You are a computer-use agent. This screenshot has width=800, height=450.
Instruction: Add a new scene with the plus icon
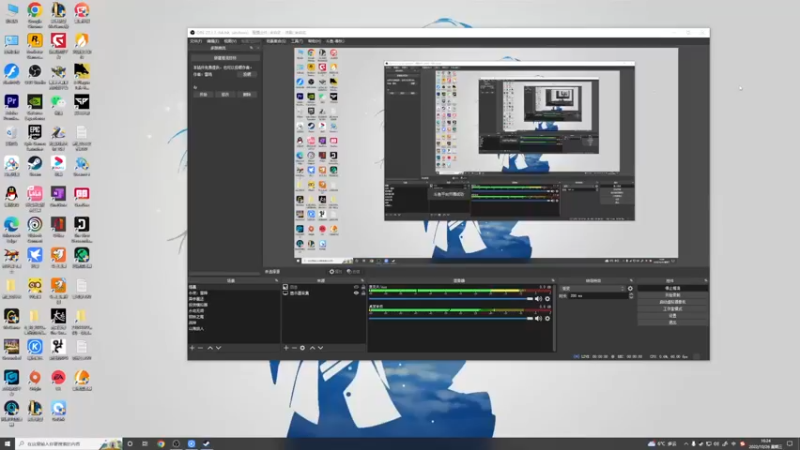192,348
